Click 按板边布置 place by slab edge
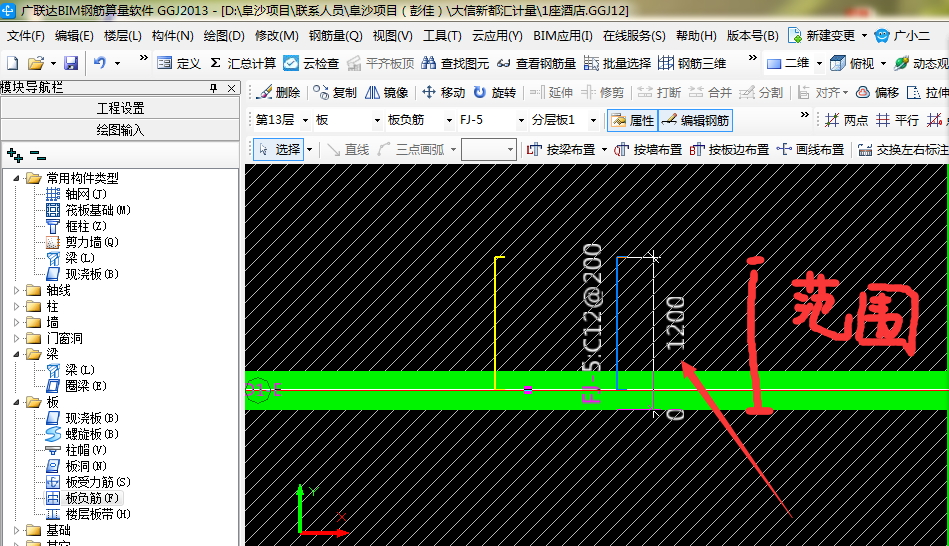Screen dimensions: 949x546 coord(729,150)
